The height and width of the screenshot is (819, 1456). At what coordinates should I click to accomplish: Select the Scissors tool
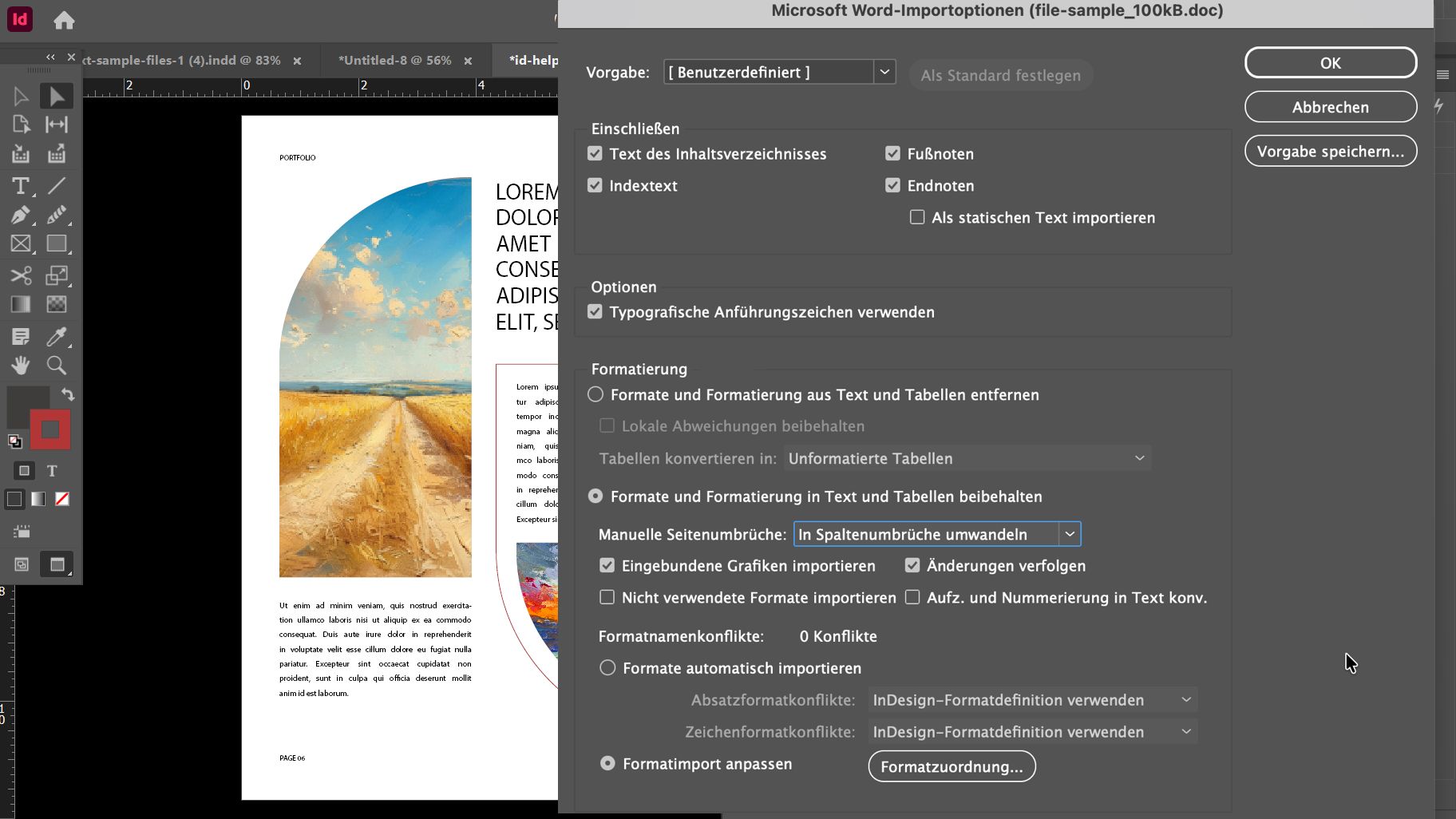pyautogui.click(x=21, y=275)
